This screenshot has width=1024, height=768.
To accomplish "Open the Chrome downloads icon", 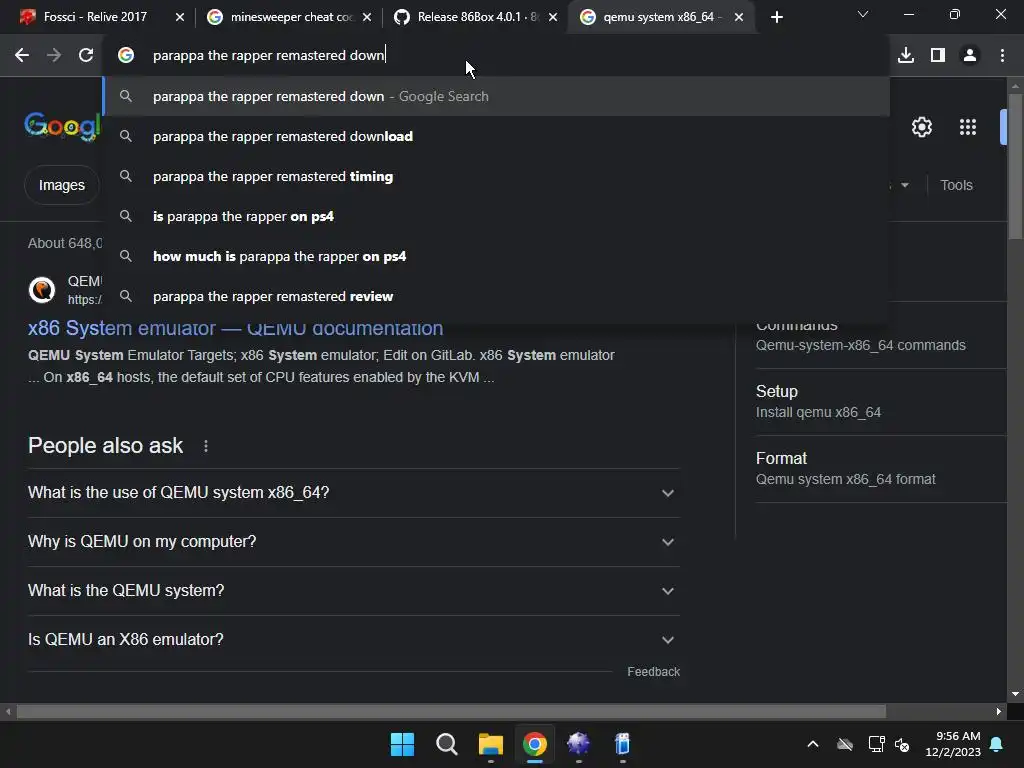I will [906, 56].
